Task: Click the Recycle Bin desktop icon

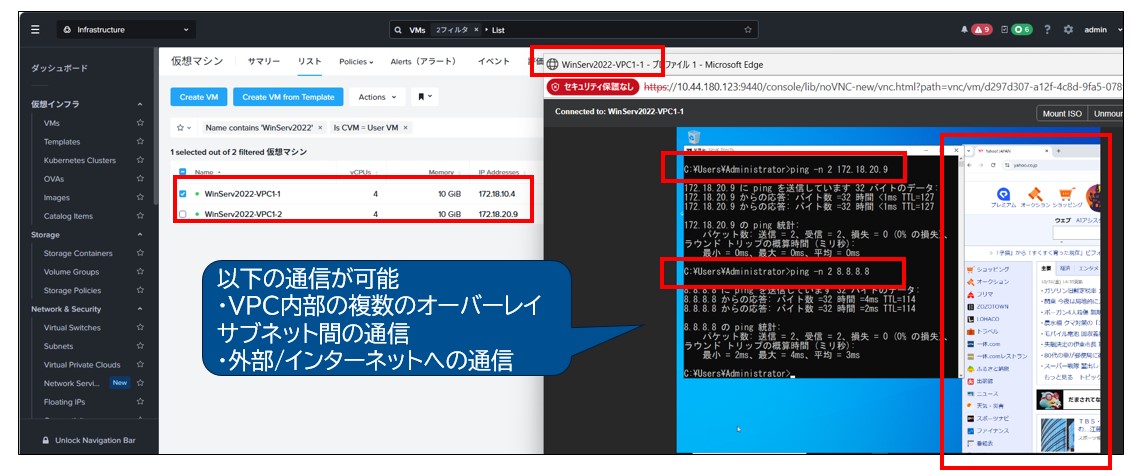Action: coord(692,137)
